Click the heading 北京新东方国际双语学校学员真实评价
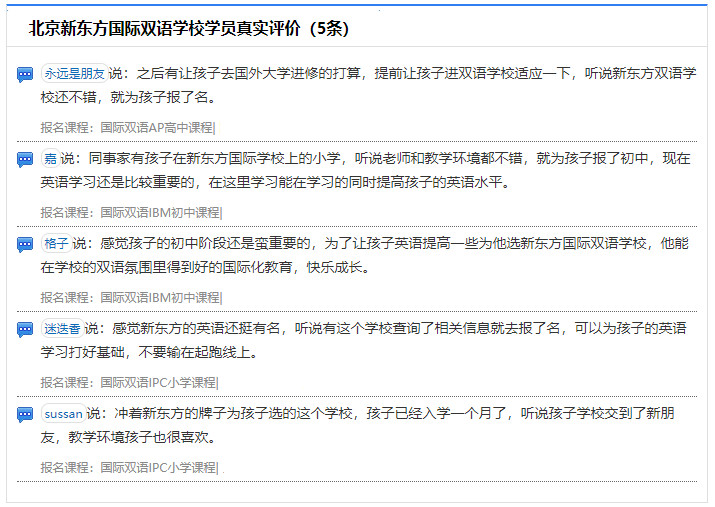This screenshot has width=715, height=507. pos(188,28)
